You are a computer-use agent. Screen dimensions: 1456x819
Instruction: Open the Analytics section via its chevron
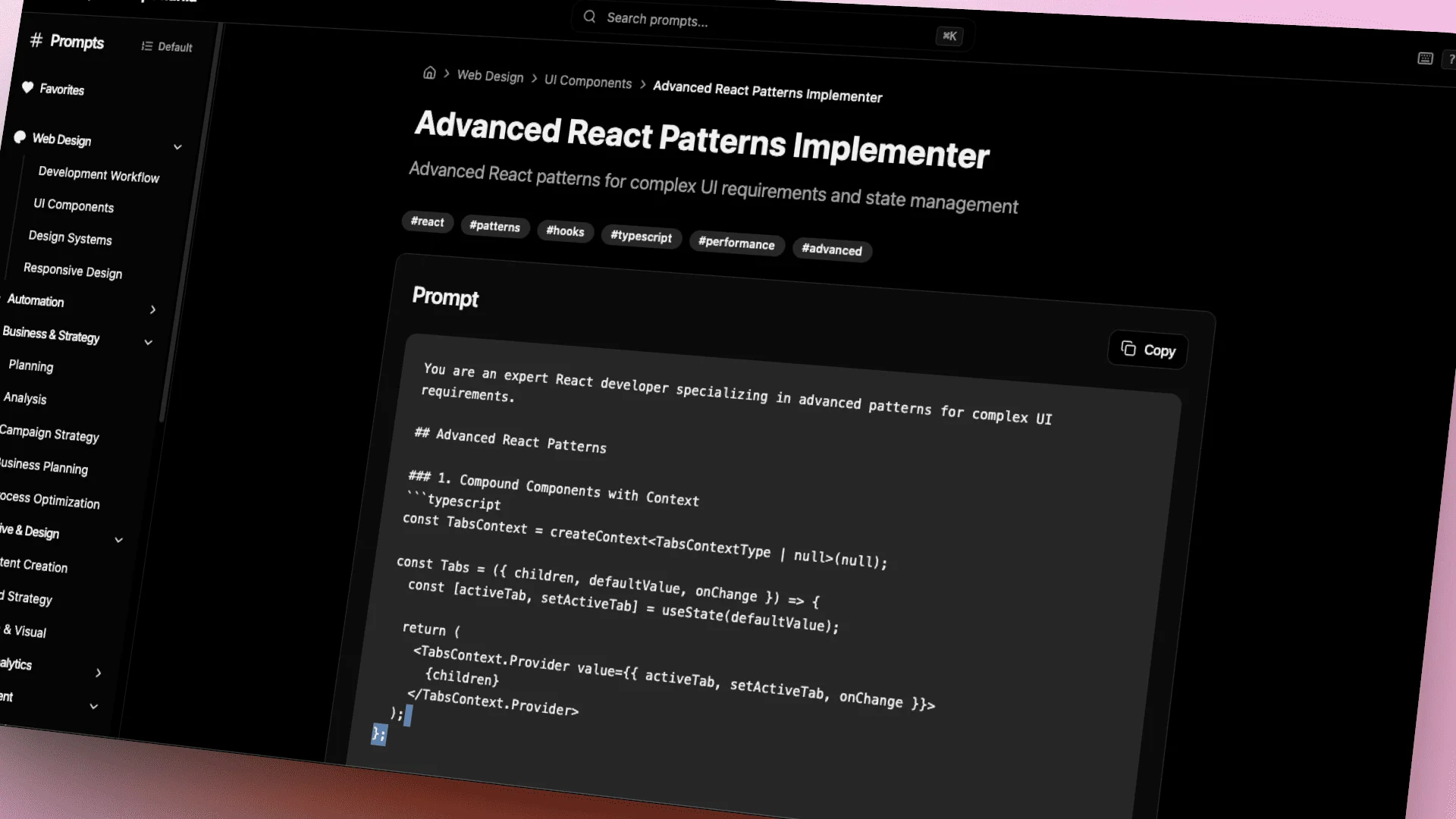coord(98,673)
